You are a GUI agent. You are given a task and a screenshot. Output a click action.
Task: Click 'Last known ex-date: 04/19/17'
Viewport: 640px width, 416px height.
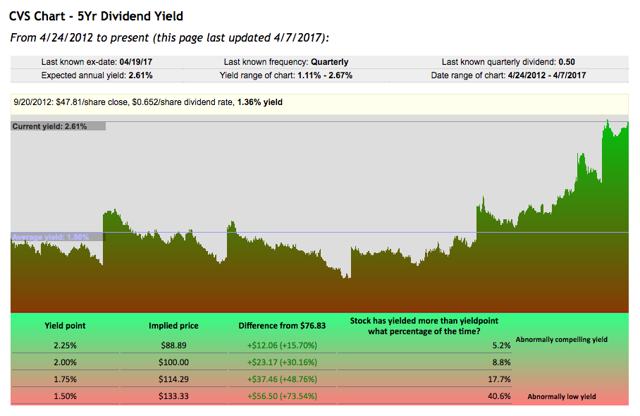[x=97, y=62]
